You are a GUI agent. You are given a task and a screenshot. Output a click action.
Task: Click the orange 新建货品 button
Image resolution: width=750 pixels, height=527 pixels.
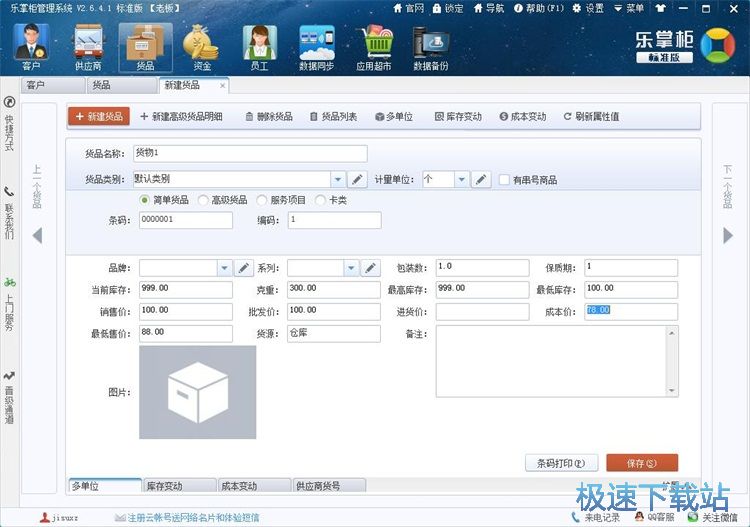99,116
